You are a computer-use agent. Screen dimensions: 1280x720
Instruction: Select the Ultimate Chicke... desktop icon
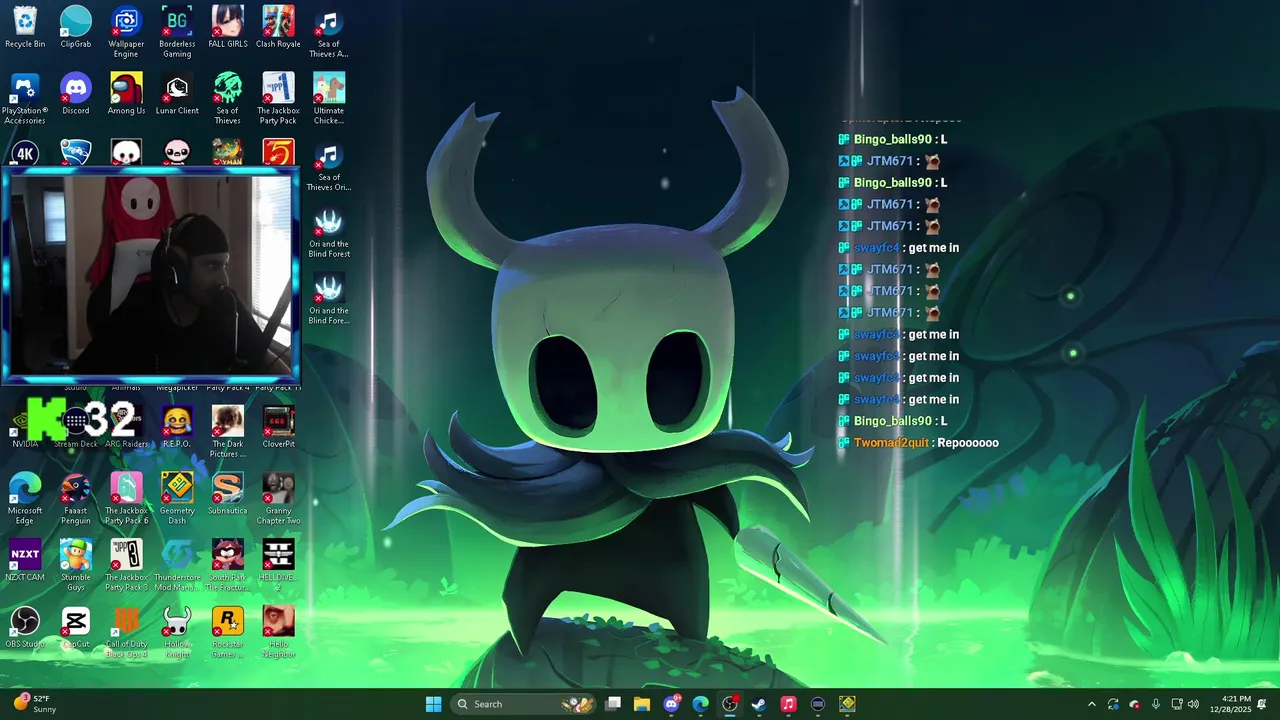tap(329, 98)
